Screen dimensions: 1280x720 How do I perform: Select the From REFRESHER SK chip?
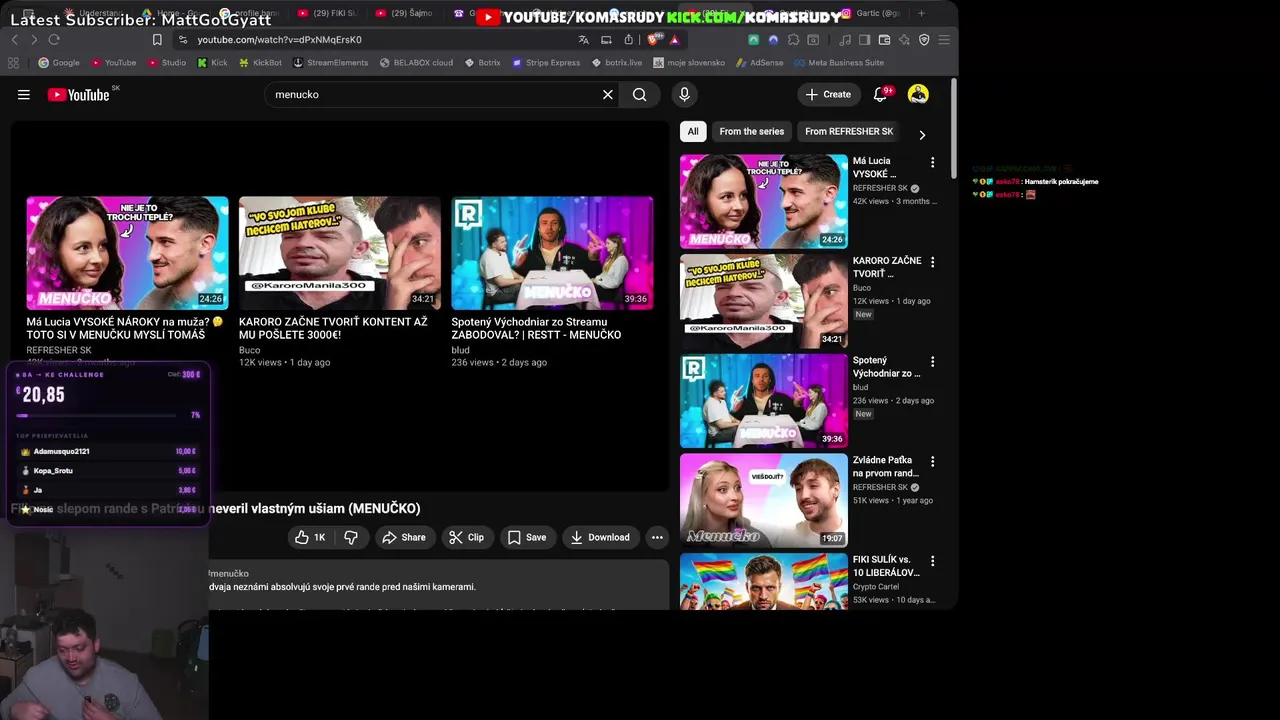[849, 131]
